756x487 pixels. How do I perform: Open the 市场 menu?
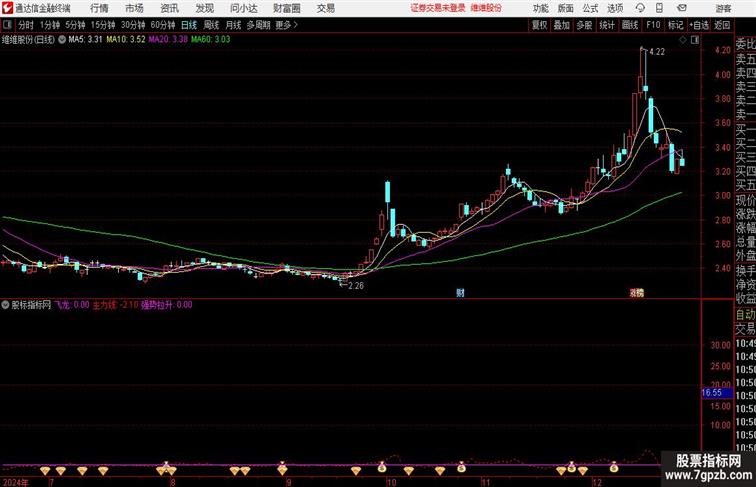pos(134,8)
